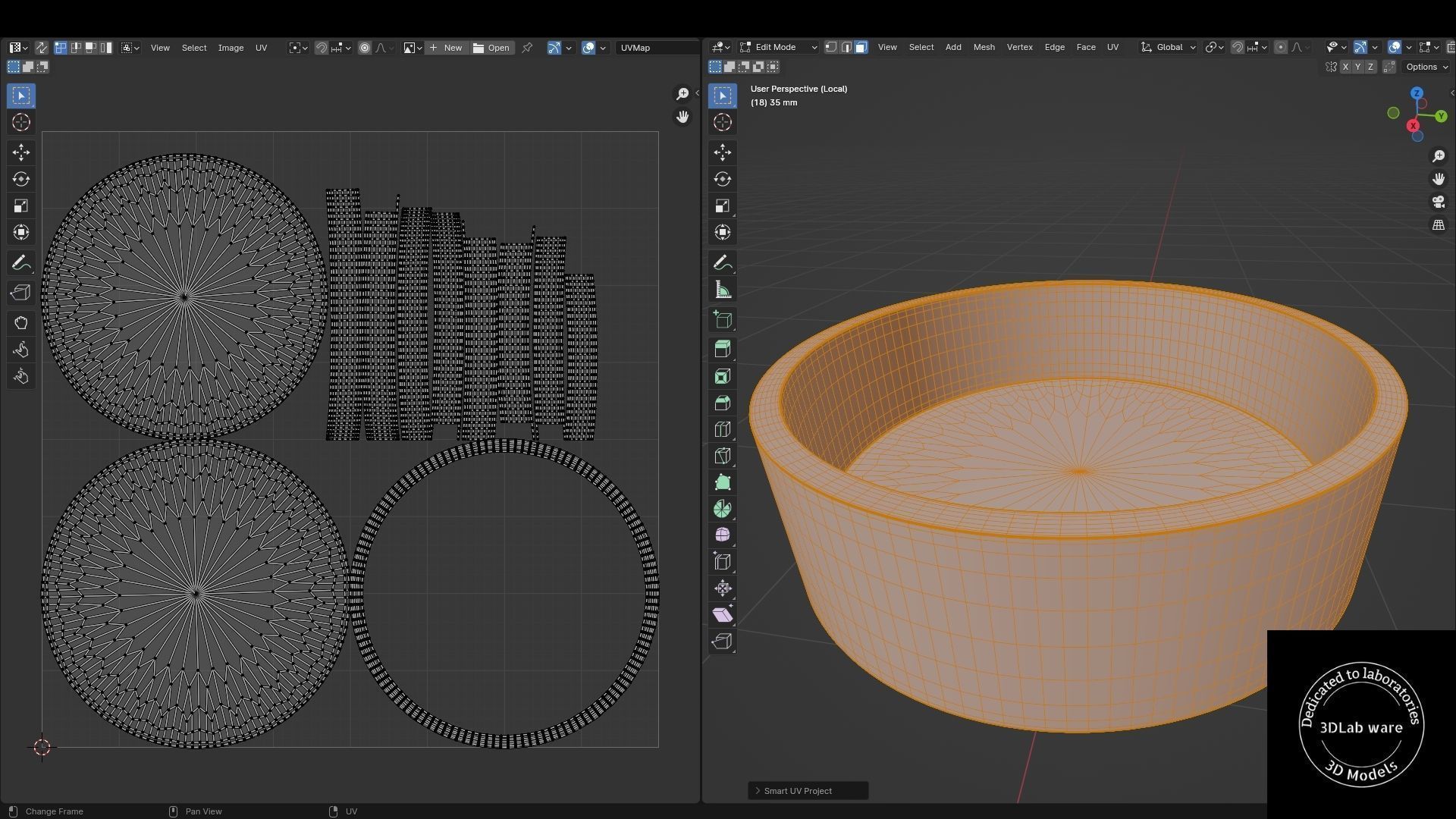Open the Mesh menu

(x=984, y=47)
